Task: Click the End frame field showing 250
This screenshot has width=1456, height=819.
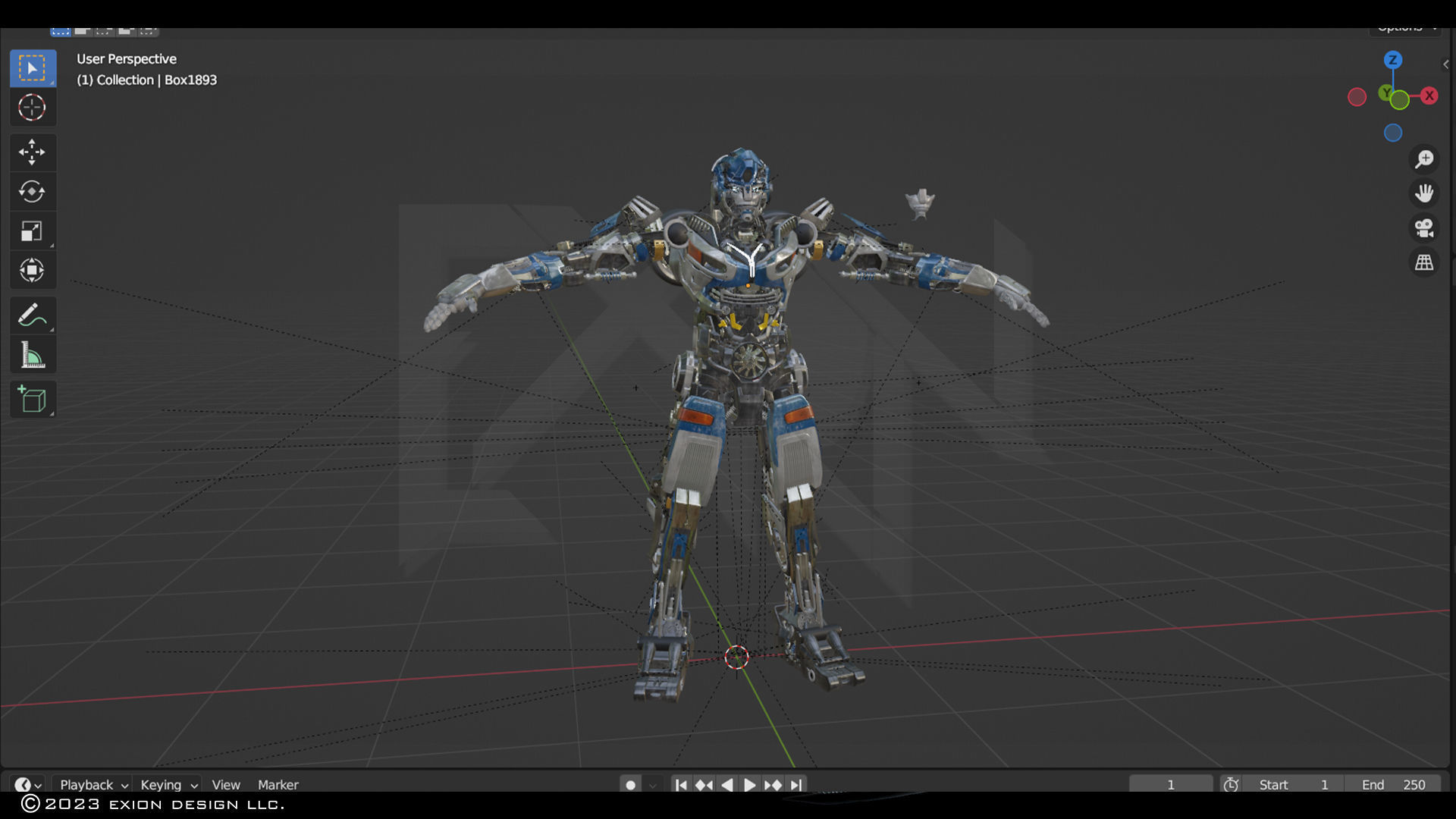Action: tap(1392, 785)
